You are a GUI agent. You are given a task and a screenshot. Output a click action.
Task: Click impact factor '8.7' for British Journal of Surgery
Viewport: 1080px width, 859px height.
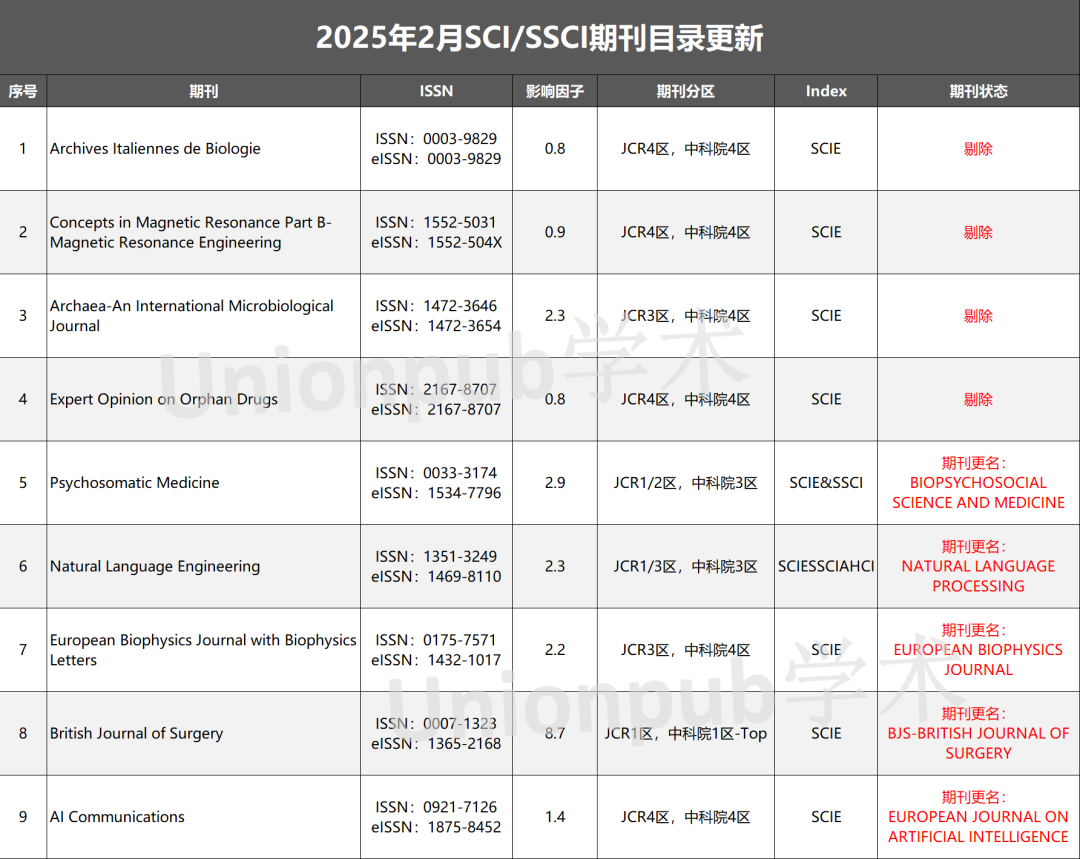pyautogui.click(x=554, y=734)
